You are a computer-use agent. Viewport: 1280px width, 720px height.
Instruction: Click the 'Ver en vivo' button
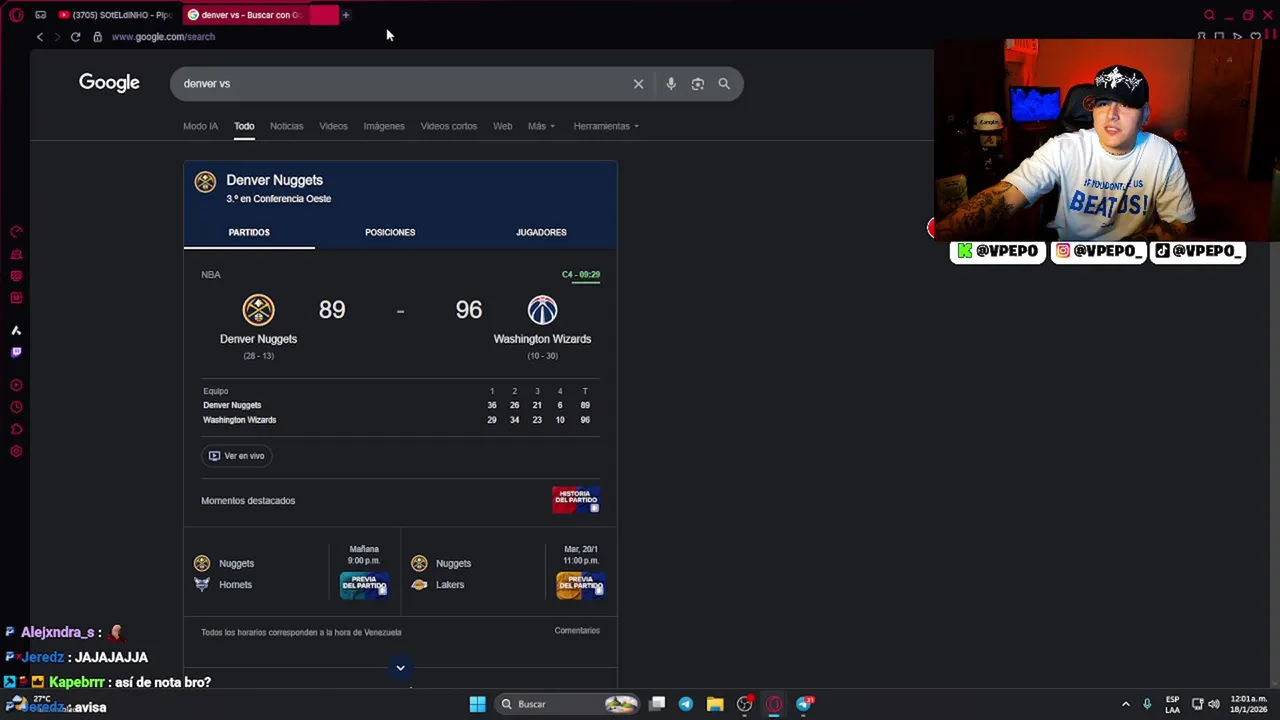(x=236, y=456)
